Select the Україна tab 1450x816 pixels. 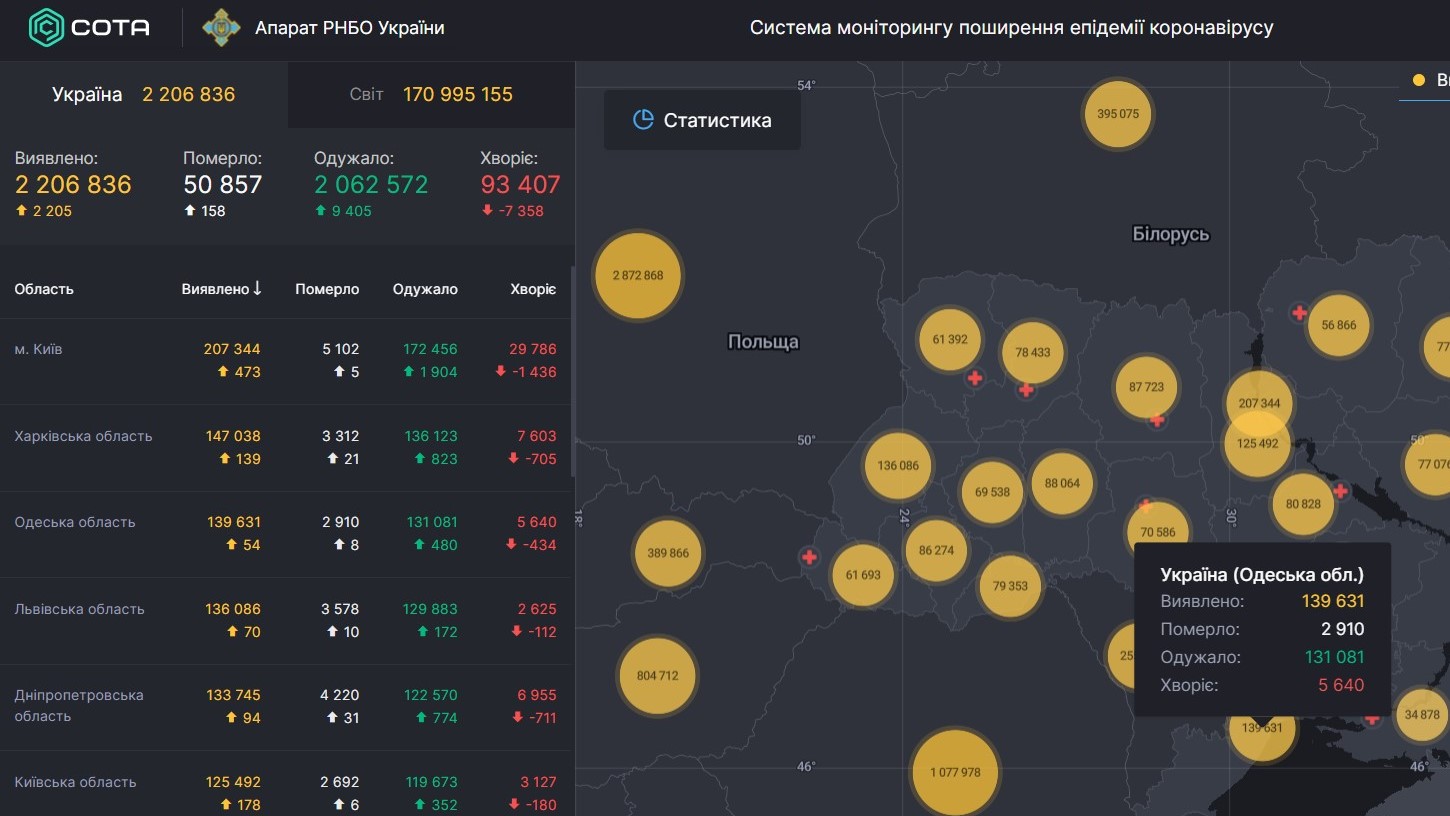point(144,94)
